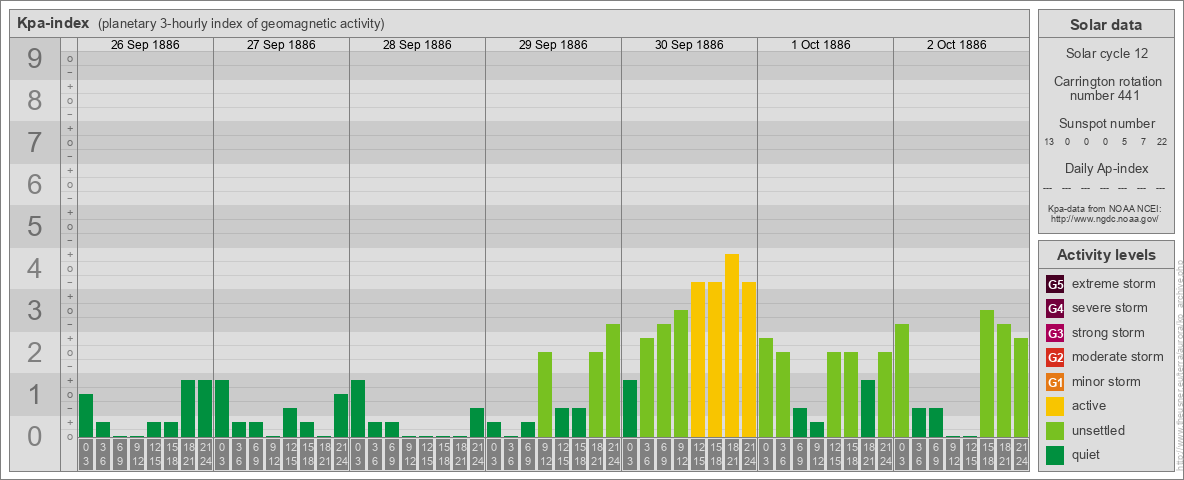Click 'Carrington rotation number 441' text
This screenshot has height=480, width=1184.
pos(1106,88)
